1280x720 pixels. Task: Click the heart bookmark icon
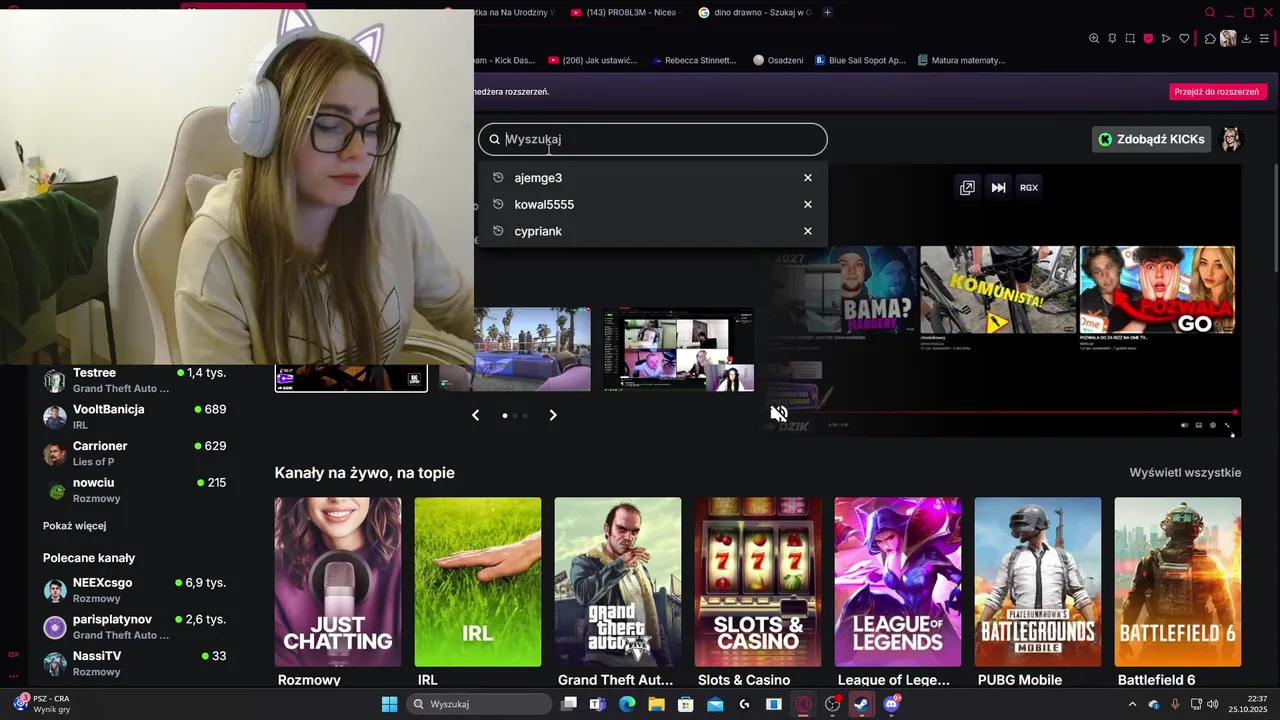pos(1184,38)
